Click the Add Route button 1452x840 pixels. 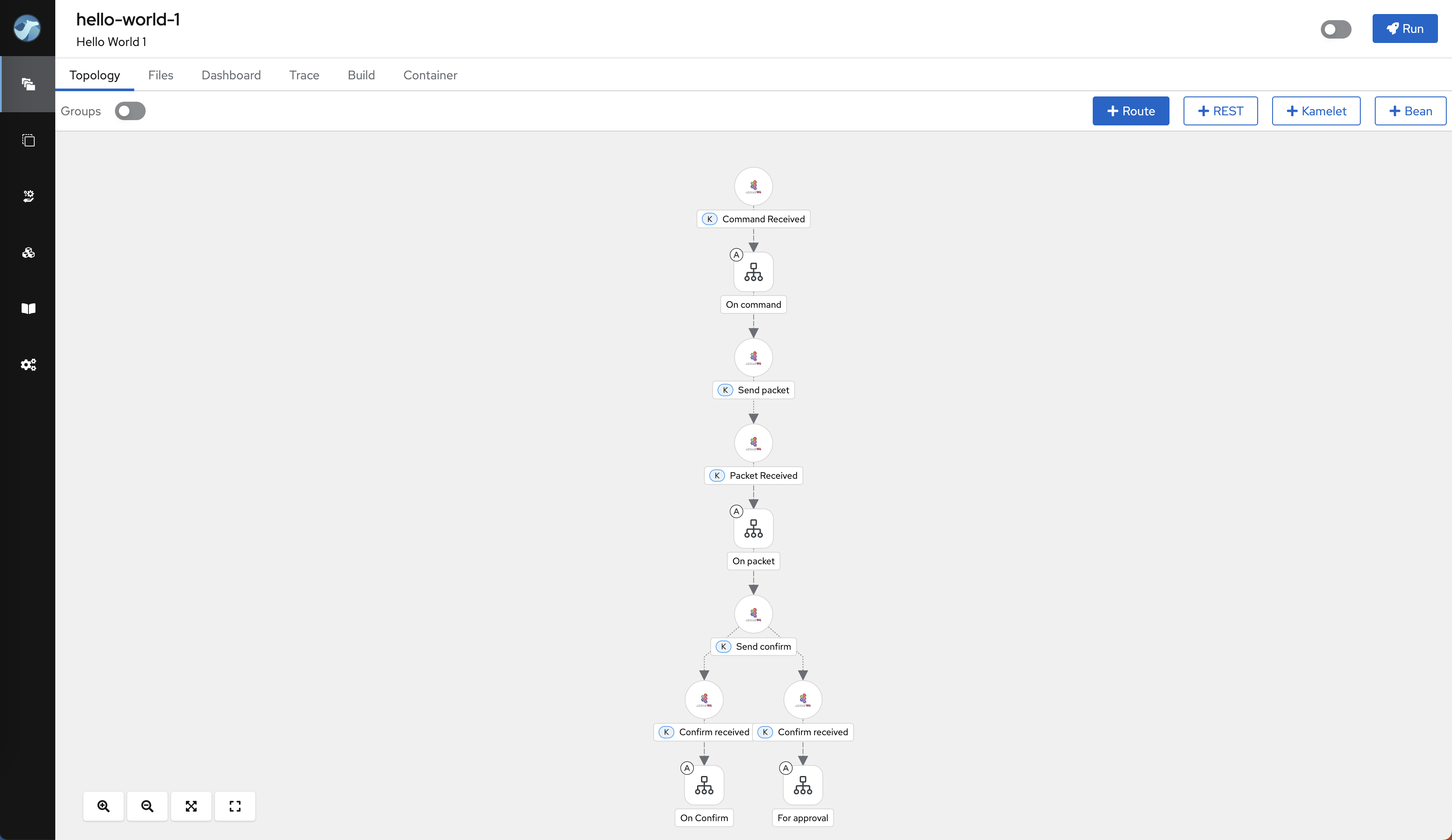1131,111
